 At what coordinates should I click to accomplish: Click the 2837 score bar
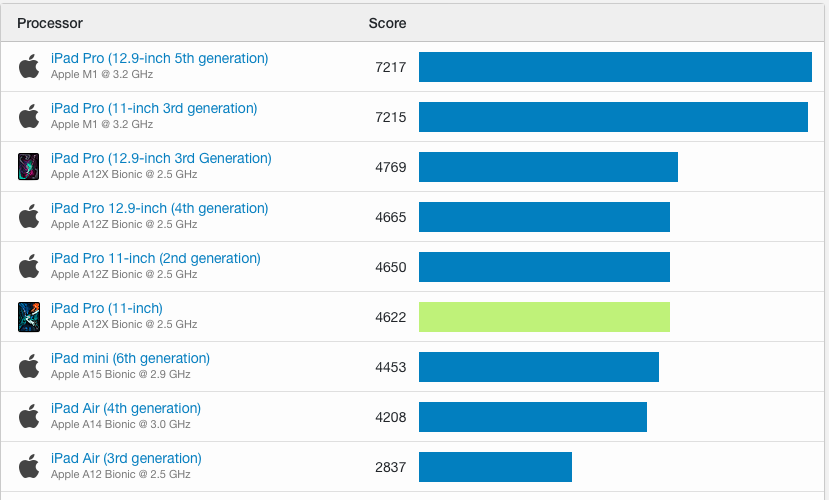[x=495, y=467]
